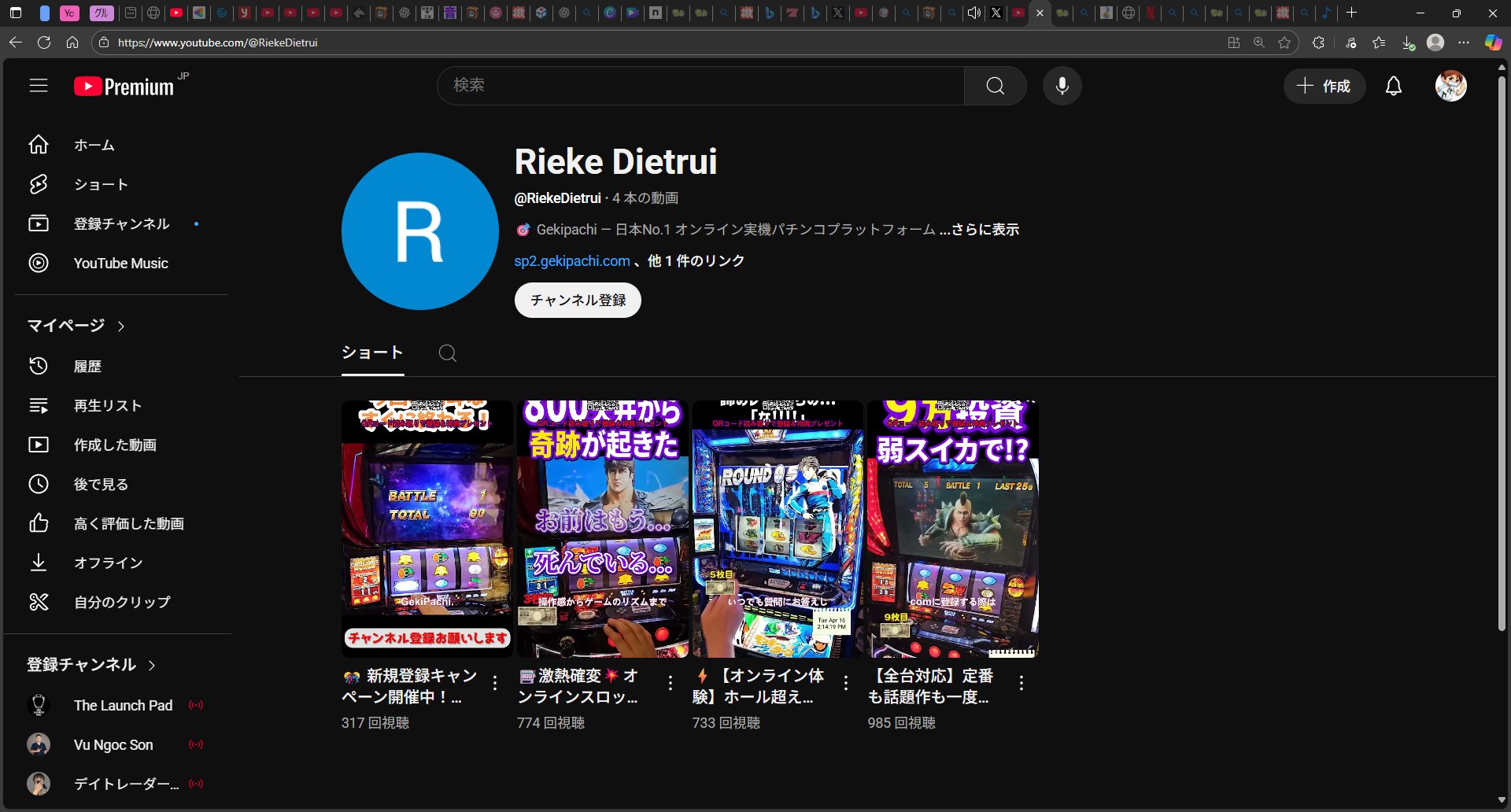Open the notifications bell
The image size is (1511, 812).
tap(1393, 86)
